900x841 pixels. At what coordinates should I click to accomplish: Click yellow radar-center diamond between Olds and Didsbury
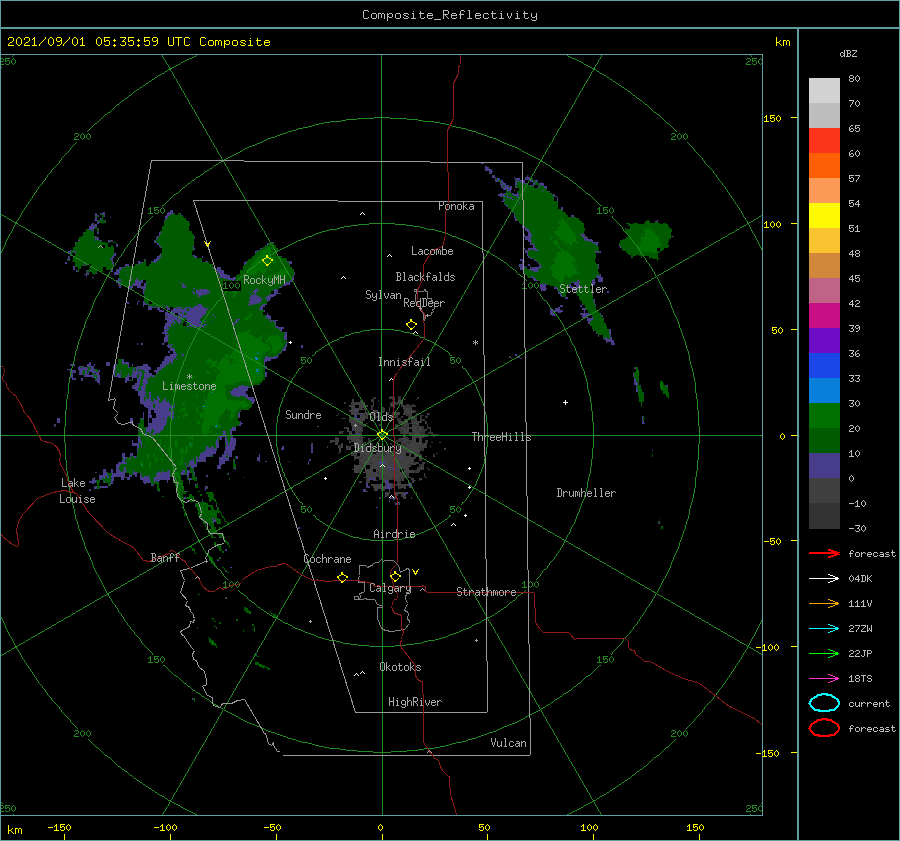pos(382,435)
